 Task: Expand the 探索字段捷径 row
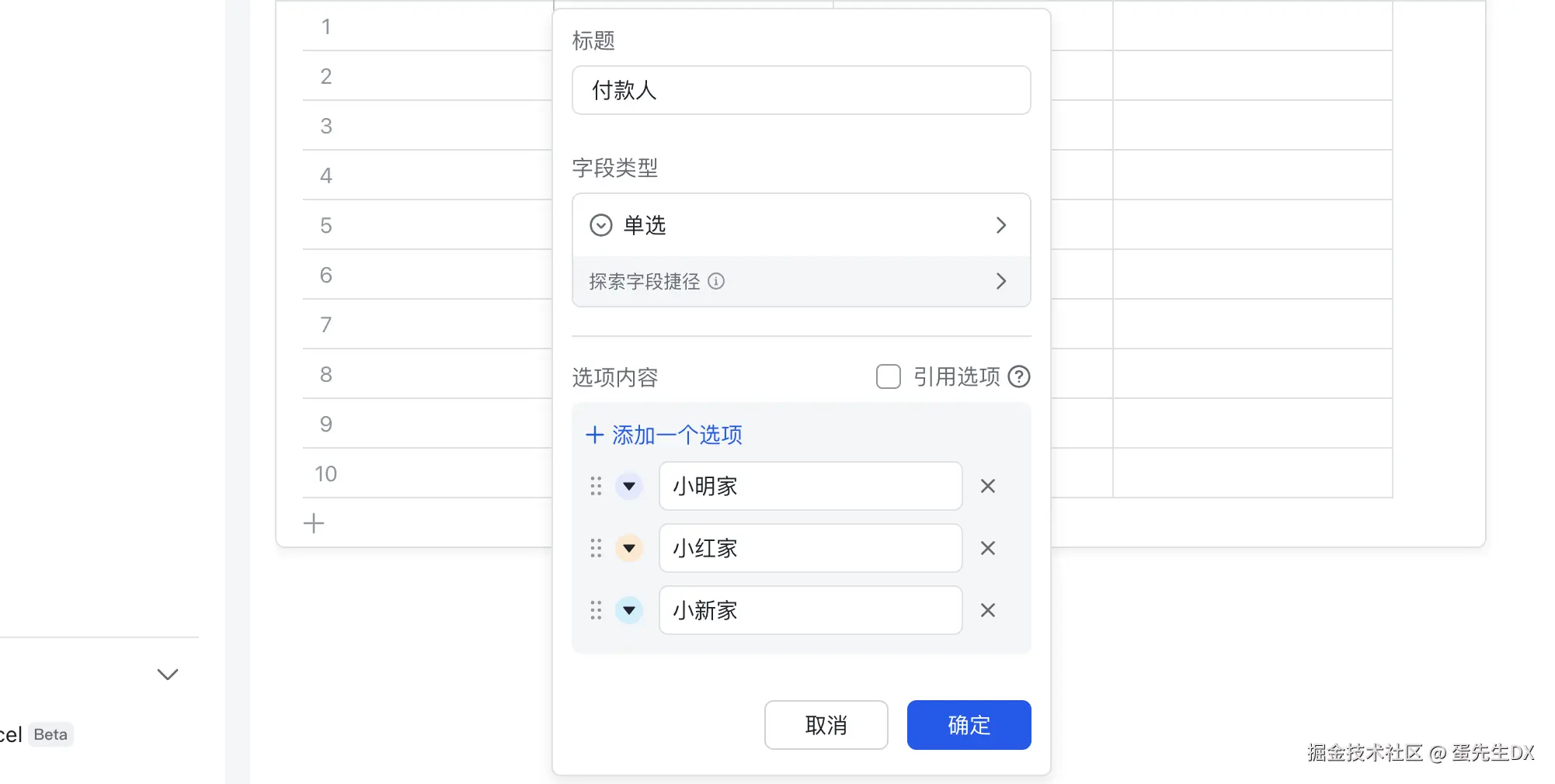pyautogui.click(x=801, y=281)
